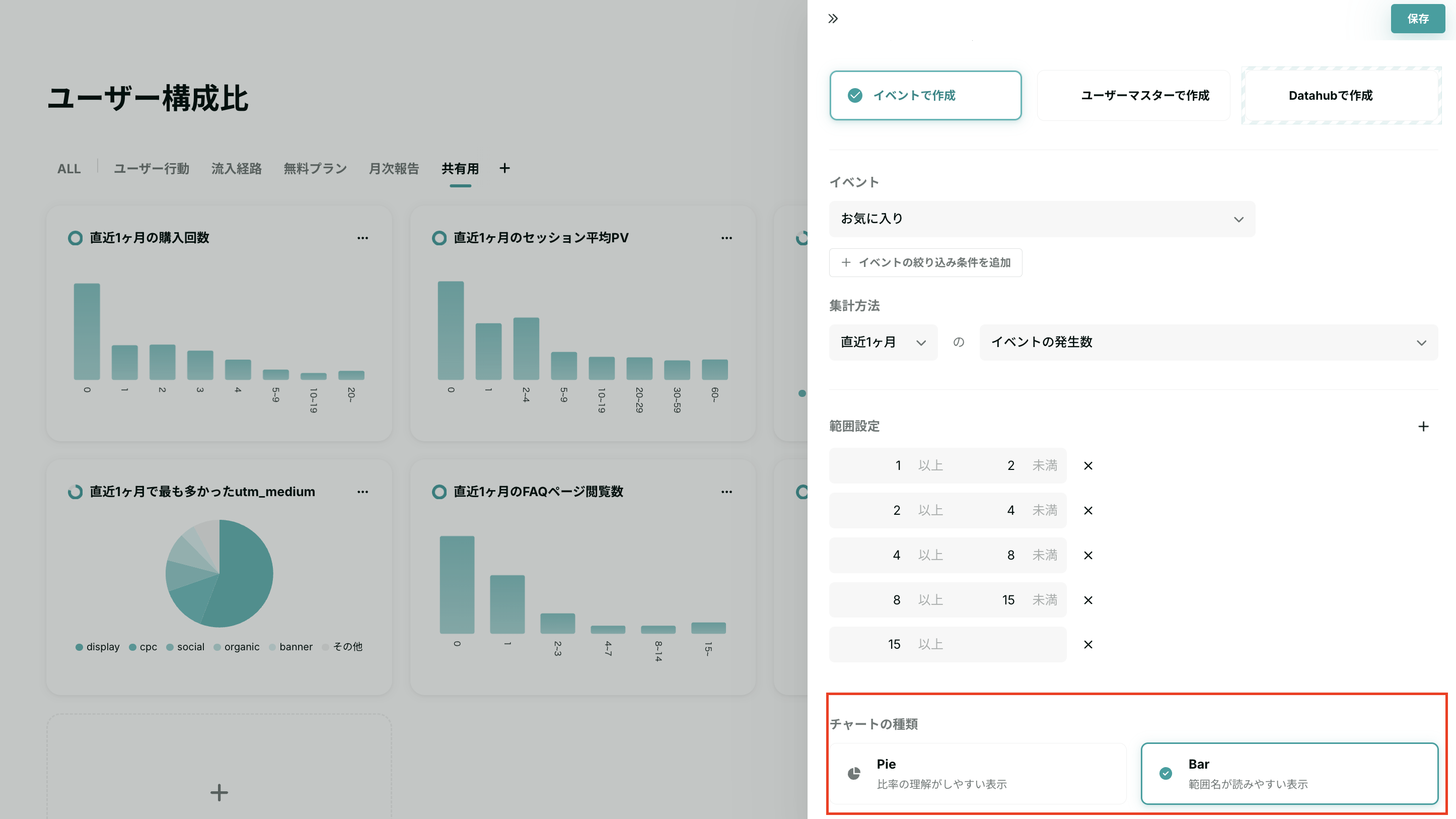
Task: Click the display legend entry
Action: (x=98, y=647)
